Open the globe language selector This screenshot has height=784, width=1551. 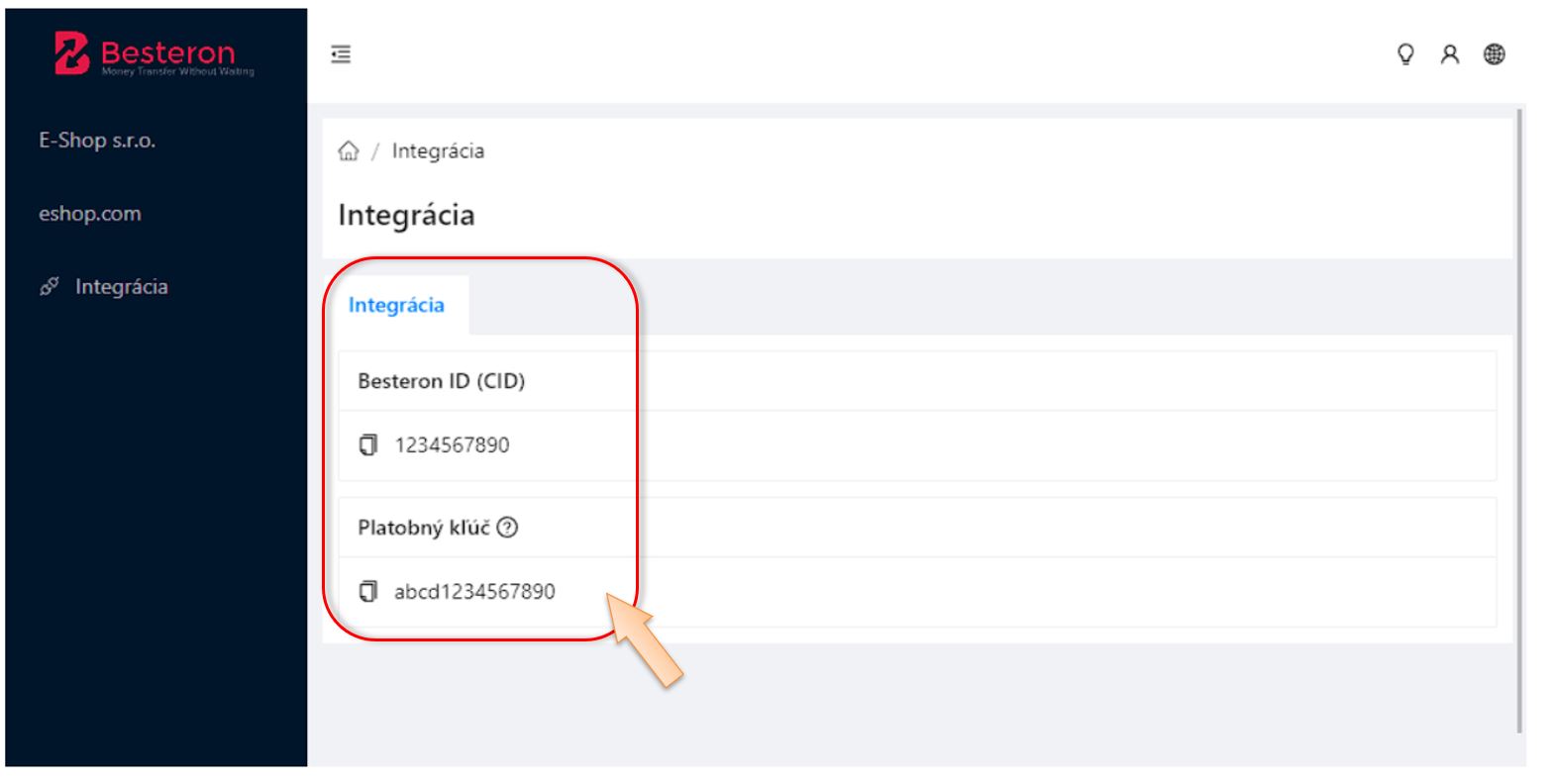(x=1495, y=56)
